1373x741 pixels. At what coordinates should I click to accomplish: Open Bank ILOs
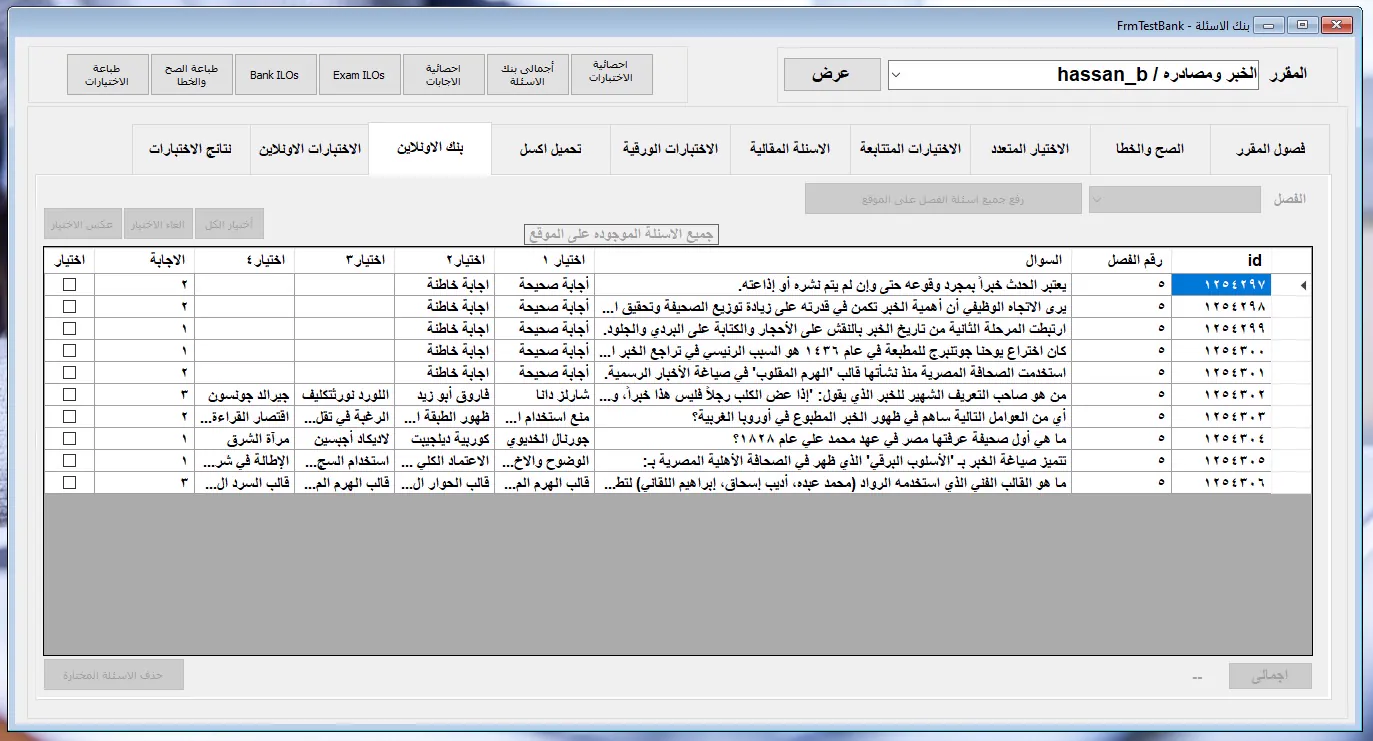pos(275,75)
